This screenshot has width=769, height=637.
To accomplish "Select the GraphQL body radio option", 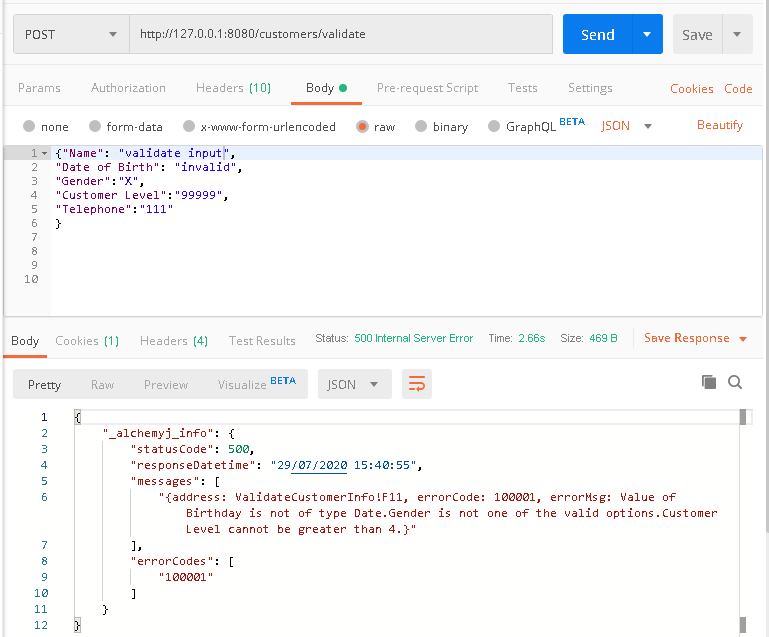I will click(494, 127).
